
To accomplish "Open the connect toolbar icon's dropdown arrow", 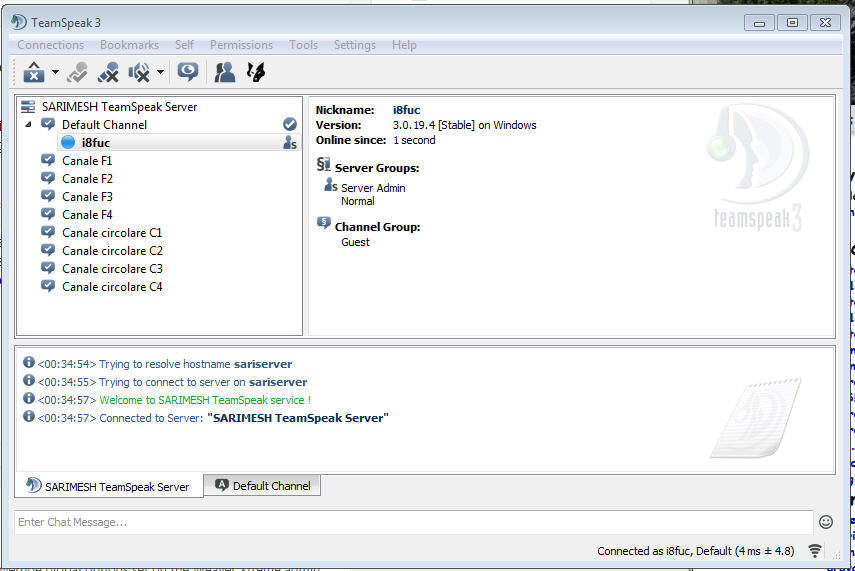I will [x=55, y=72].
